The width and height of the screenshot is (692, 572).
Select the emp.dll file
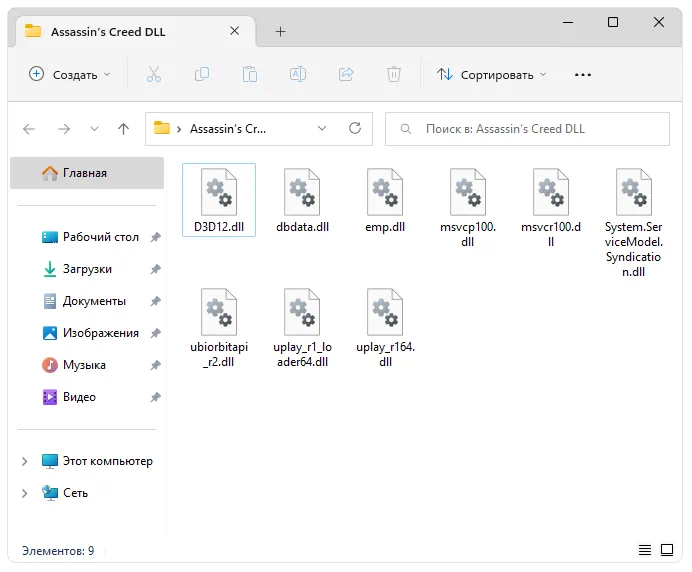pos(385,200)
